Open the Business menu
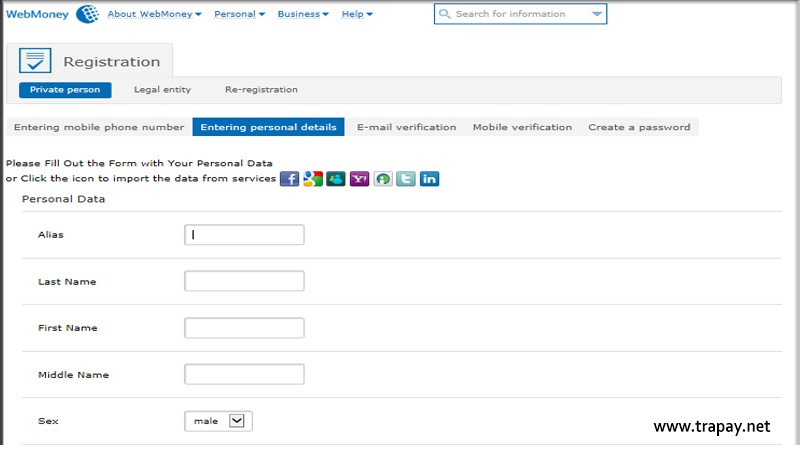This screenshot has width=800, height=450. click(303, 15)
